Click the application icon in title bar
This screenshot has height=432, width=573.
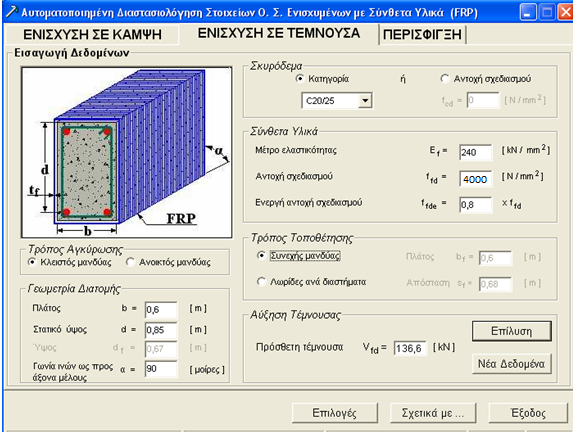11,12
